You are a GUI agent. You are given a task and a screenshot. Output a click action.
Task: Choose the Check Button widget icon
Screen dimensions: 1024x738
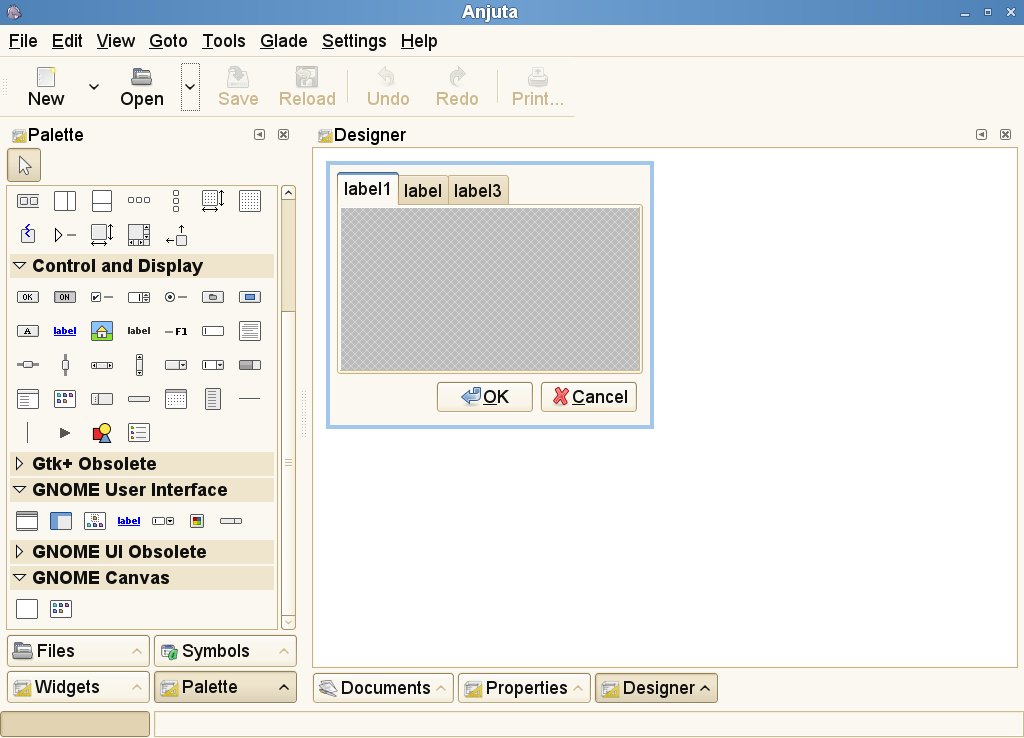click(102, 297)
